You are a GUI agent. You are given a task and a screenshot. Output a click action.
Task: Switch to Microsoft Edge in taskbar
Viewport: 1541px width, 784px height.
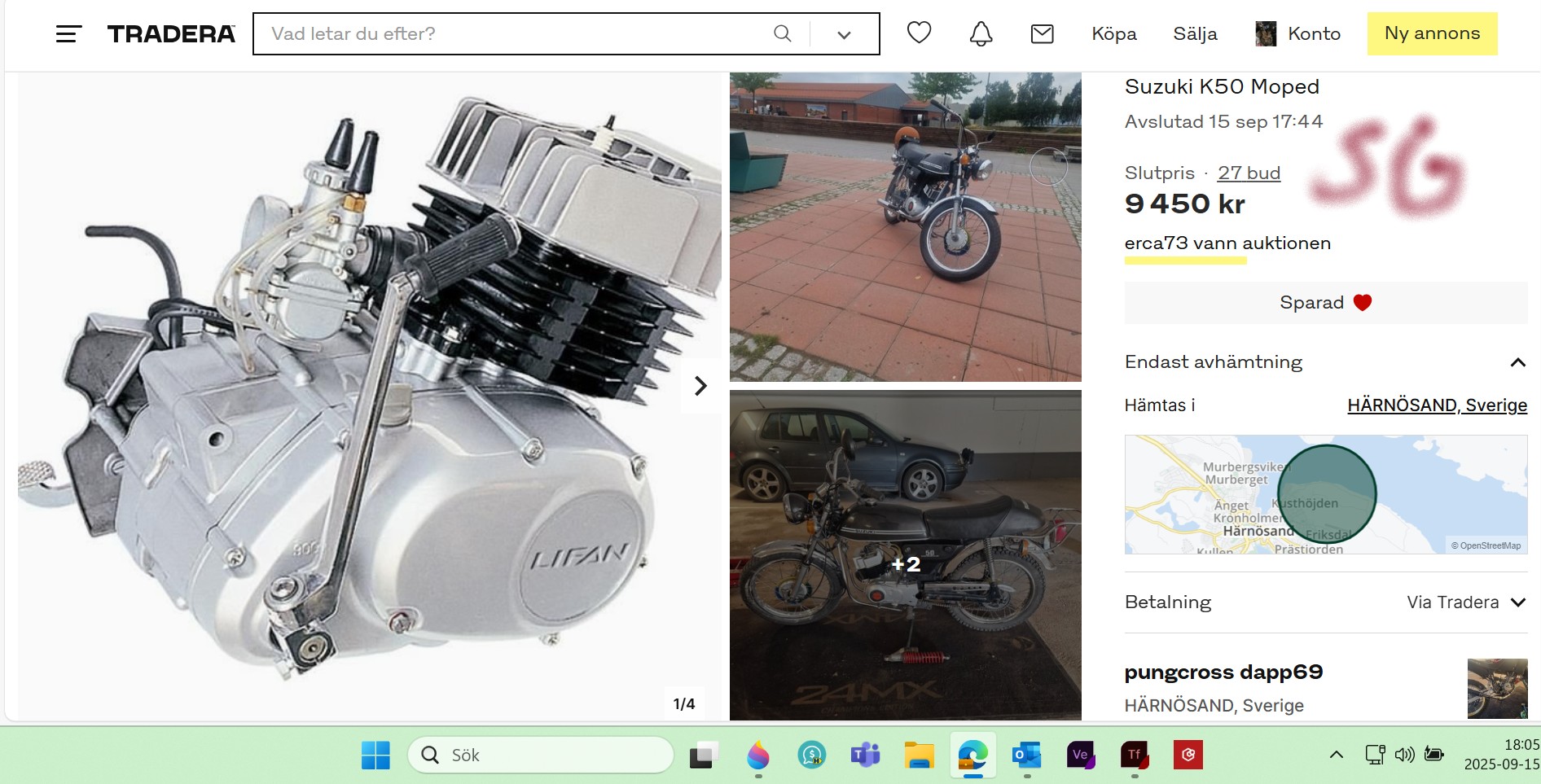point(972,756)
